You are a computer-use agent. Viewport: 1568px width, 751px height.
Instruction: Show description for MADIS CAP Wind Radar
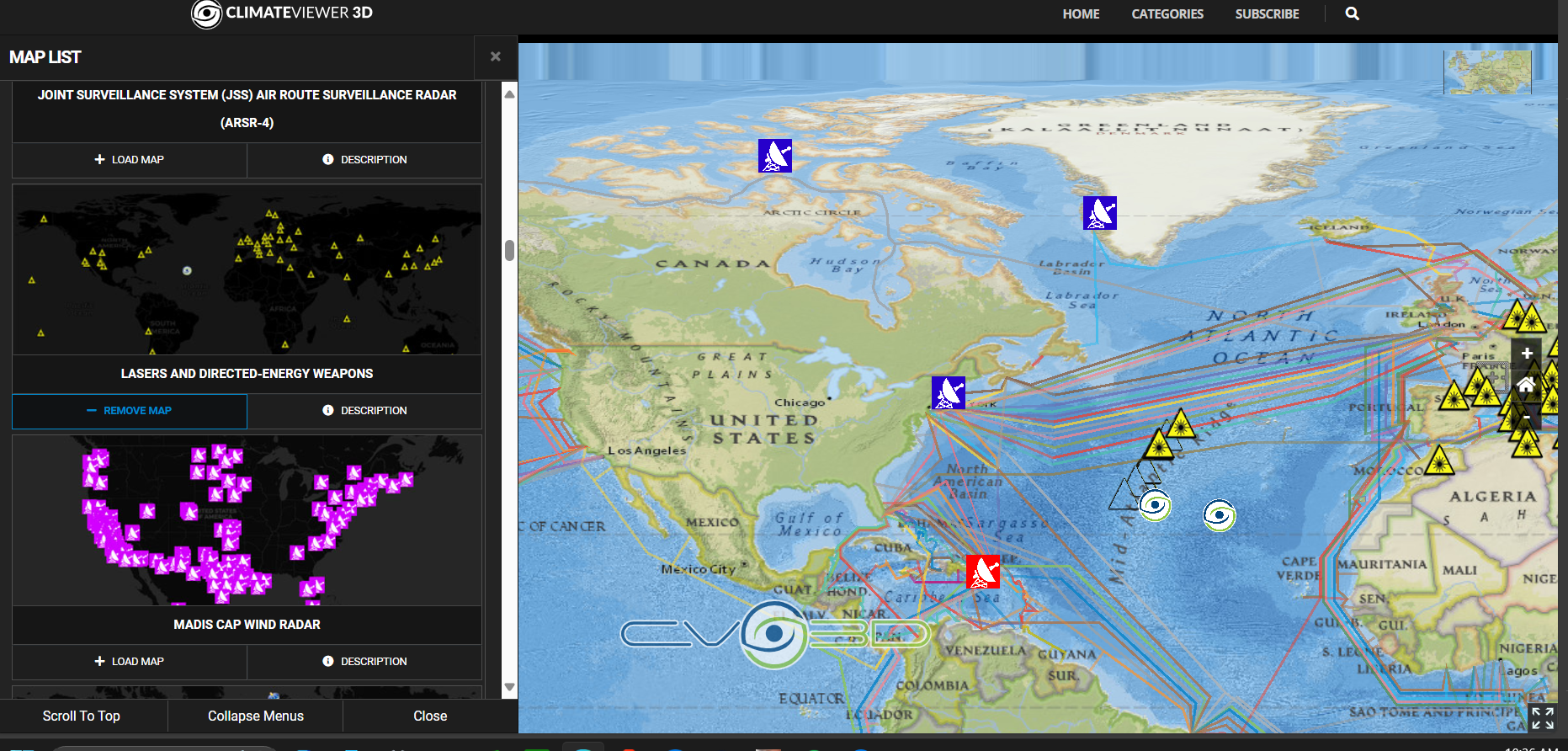click(364, 662)
